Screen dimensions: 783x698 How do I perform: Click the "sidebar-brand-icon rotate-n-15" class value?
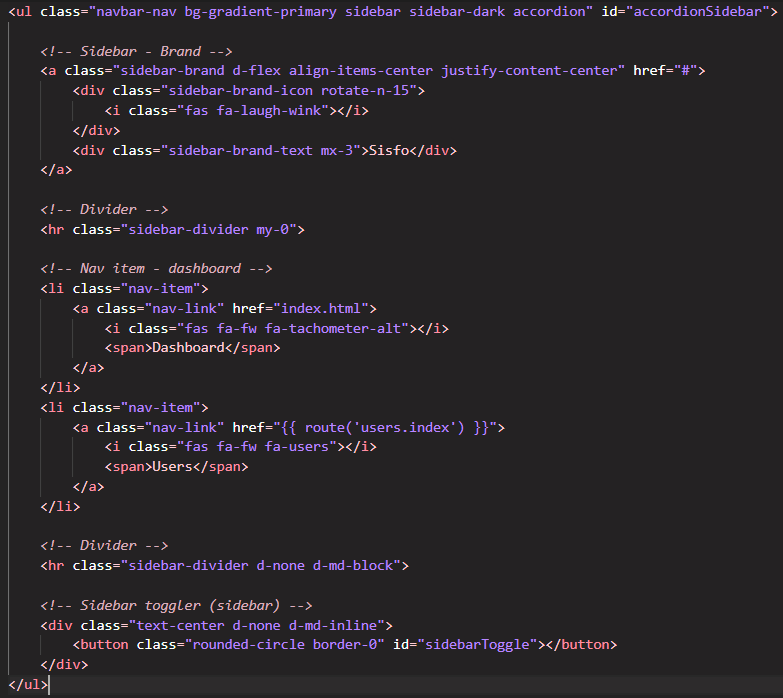(x=288, y=91)
